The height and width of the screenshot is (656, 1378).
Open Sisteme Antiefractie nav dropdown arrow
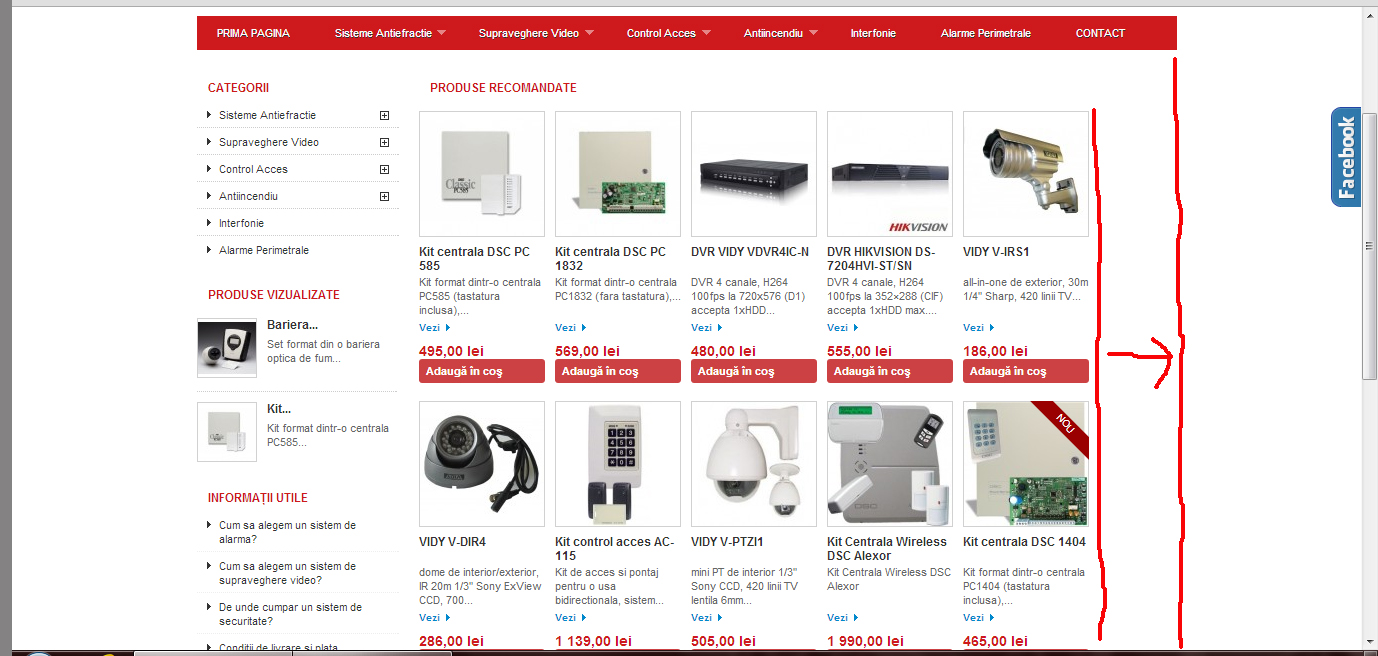[441, 33]
